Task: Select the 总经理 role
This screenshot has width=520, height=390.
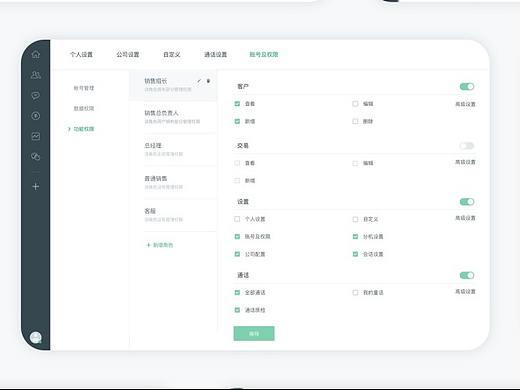Action: pyautogui.click(x=173, y=149)
